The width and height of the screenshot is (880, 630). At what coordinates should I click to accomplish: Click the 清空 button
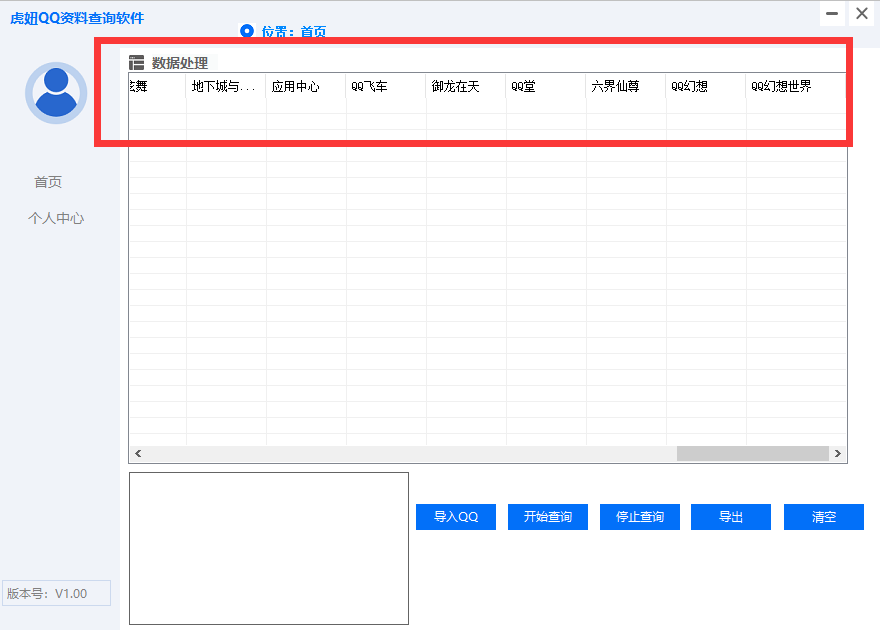824,517
